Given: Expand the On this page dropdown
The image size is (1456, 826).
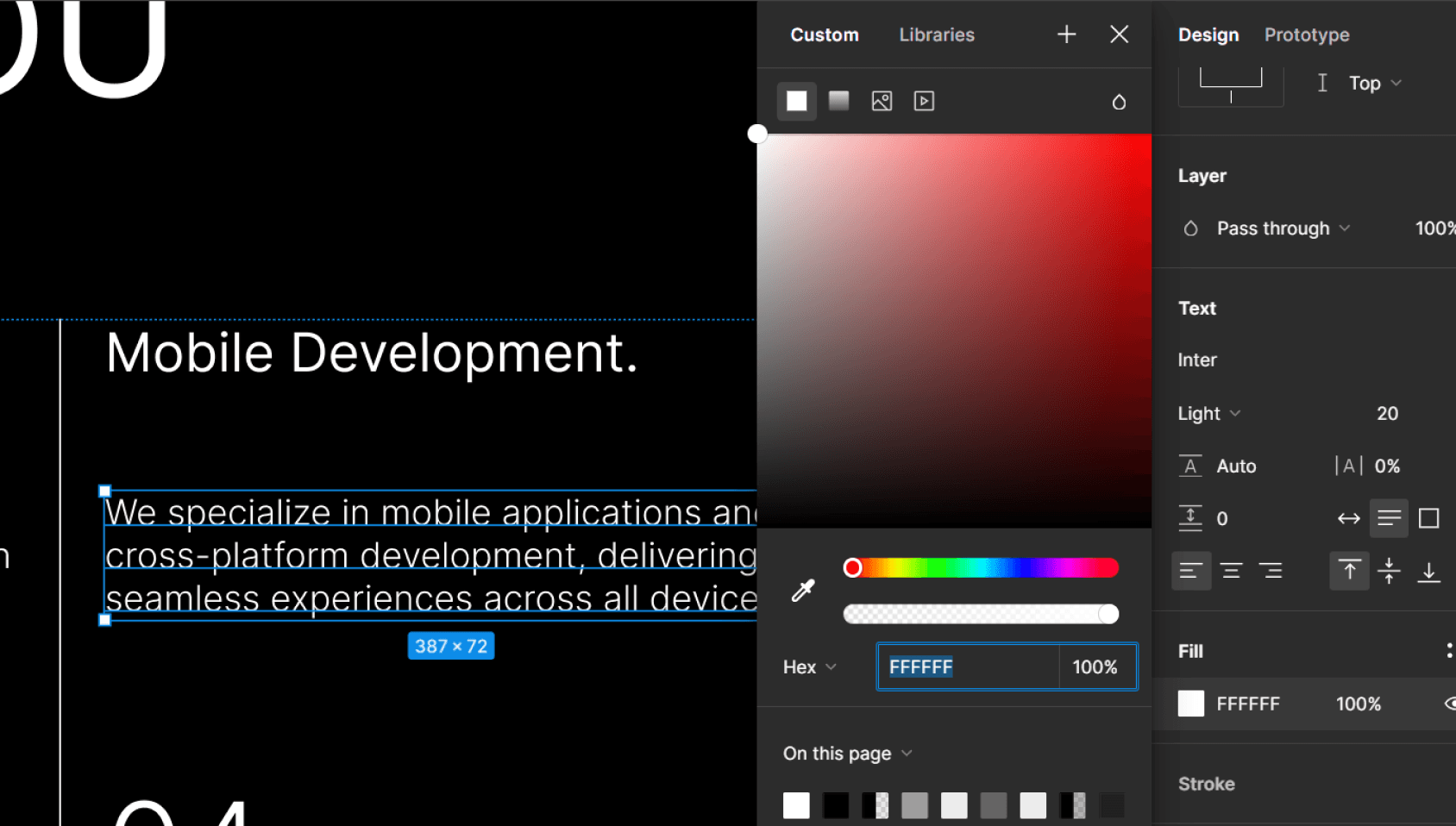Looking at the screenshot, I should click(x=847, y=754).
